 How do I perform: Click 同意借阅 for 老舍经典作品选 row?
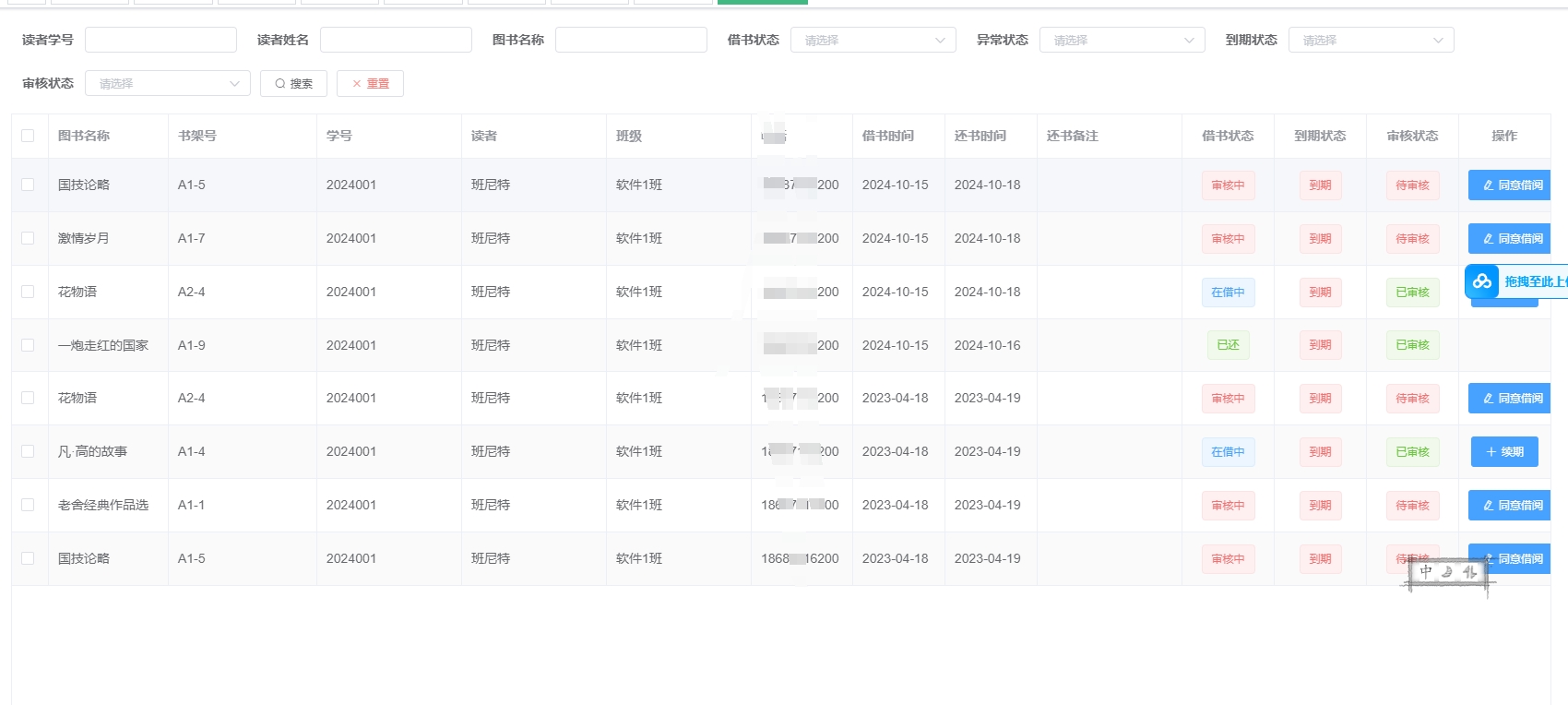coord(1511,506)
